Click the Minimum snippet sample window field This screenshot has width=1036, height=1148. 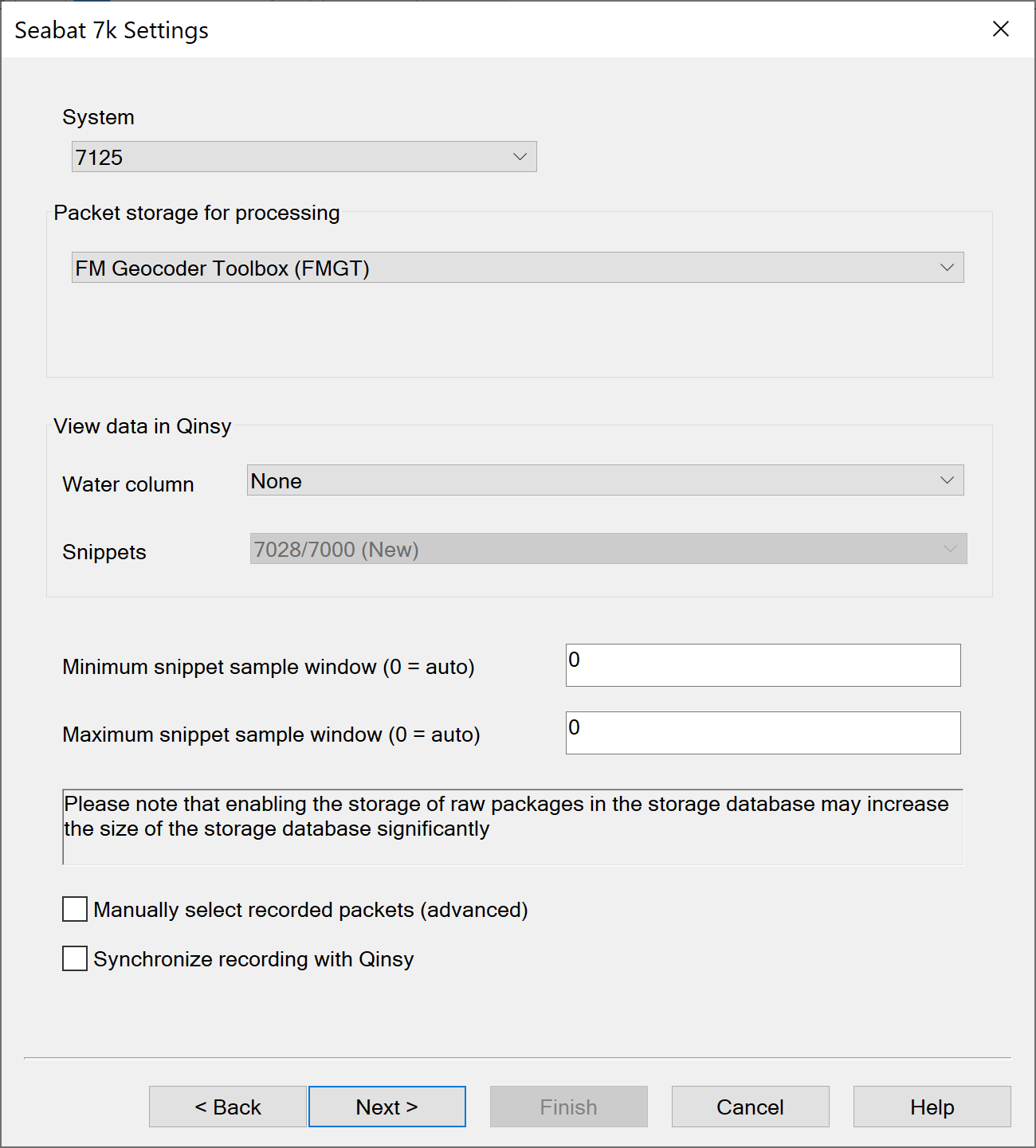point(762,665)
